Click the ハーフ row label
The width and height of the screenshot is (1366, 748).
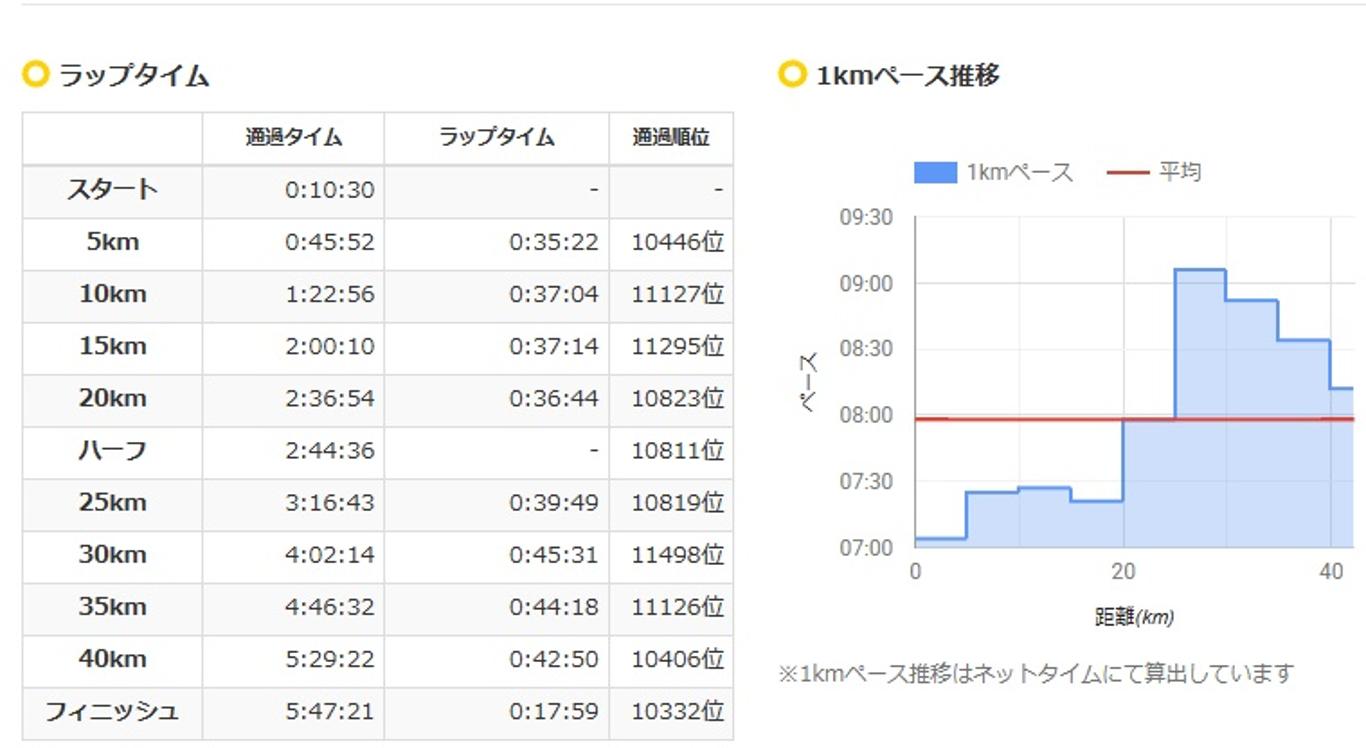[x=110, y=451]
